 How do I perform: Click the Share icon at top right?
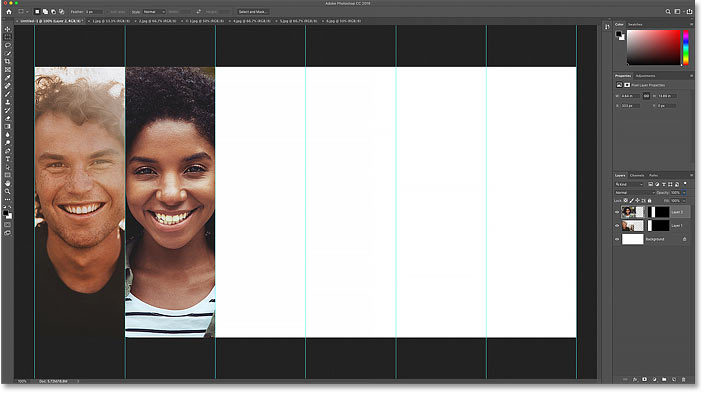[690, 12]
